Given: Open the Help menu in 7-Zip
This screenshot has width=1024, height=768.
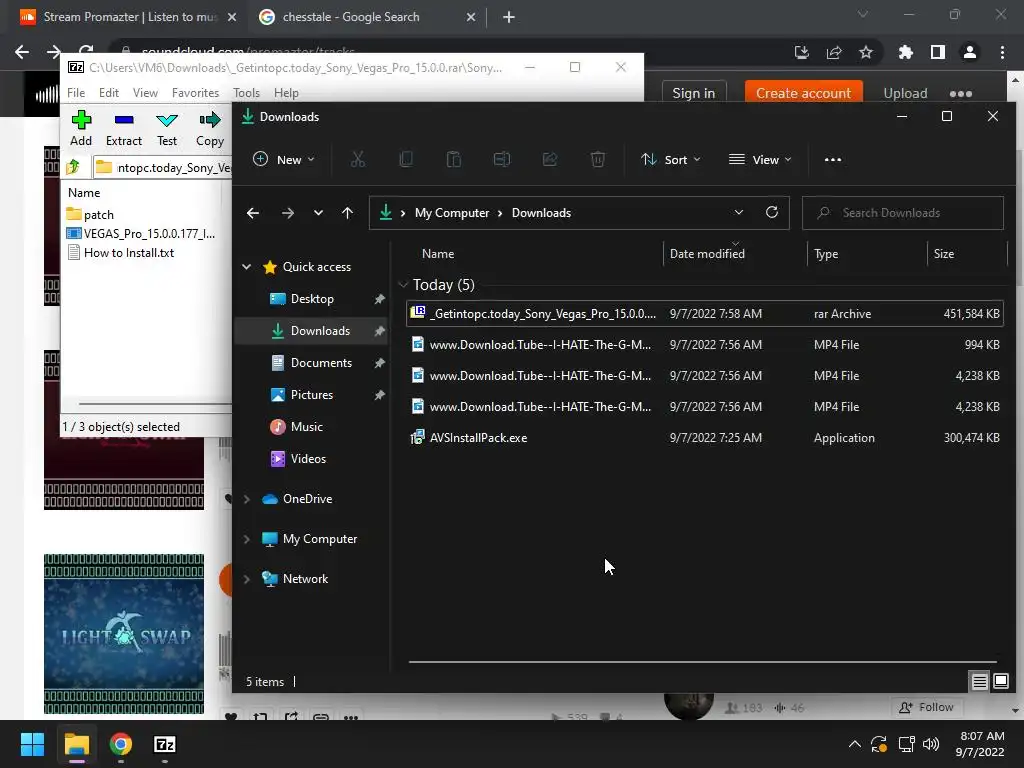Looking at the screenshot, I should point(286,93).
